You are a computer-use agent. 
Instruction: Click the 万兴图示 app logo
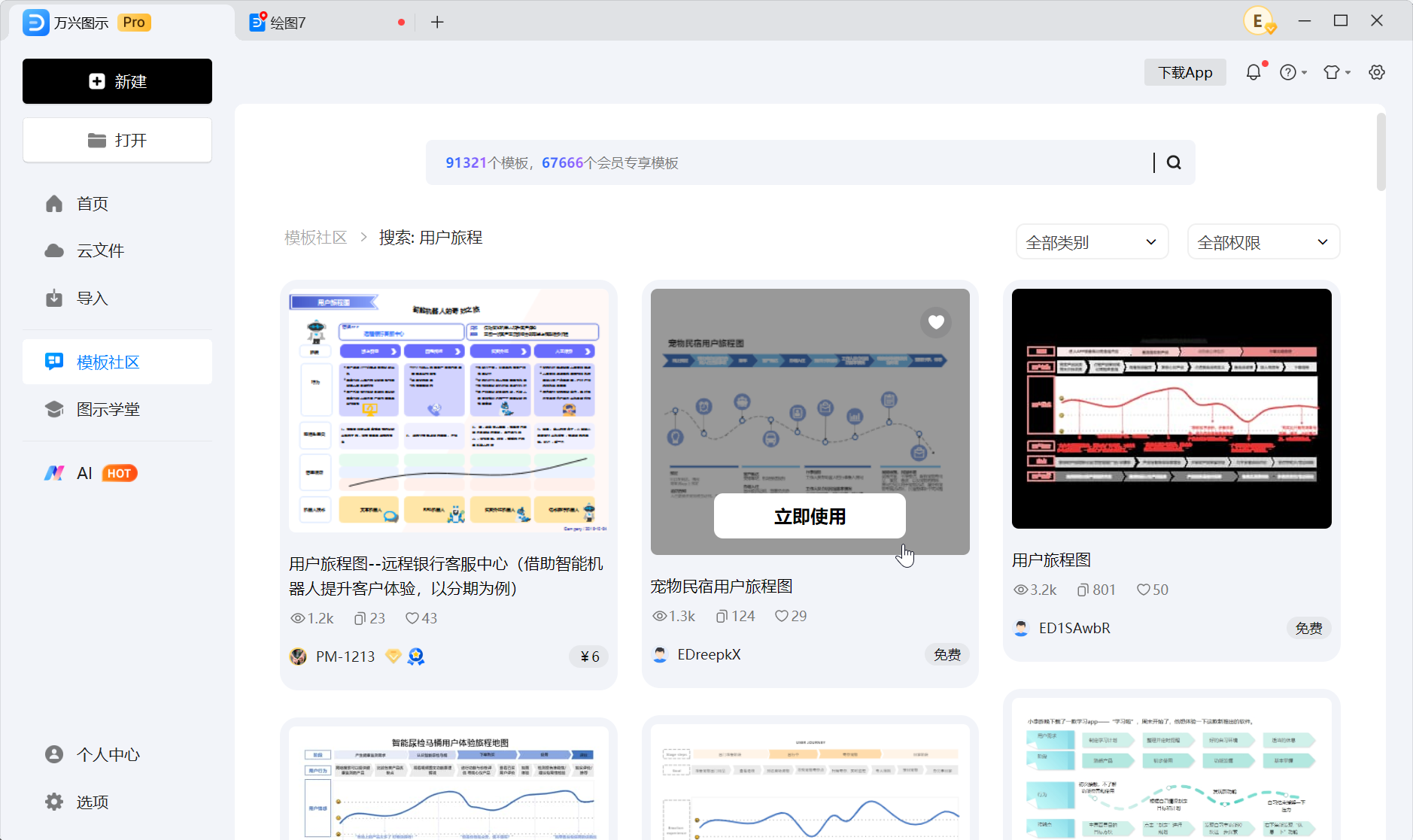pyautogui.click(x=35, y=23)
